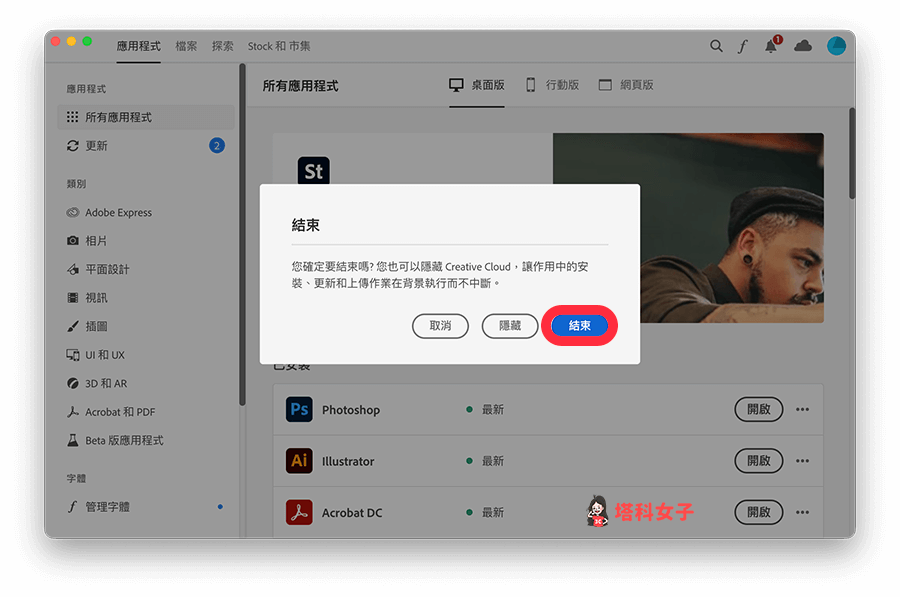900x597 pixels.
Task: Open more options for Photoshop
Action: pyautogui.click(x=802, y=409)
